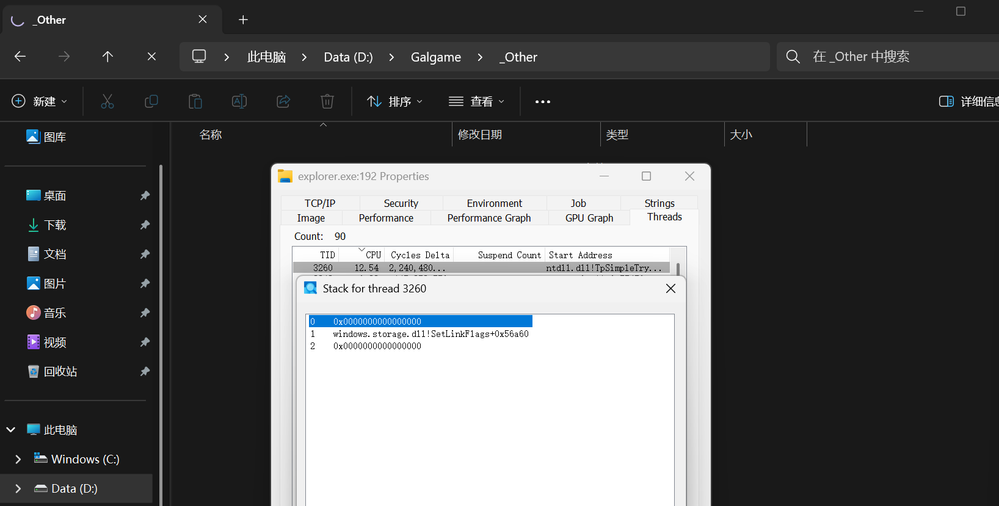Viewport: 999px width, 506px height.
Task: Stop loading with the X navigation button
Action: 152,57
